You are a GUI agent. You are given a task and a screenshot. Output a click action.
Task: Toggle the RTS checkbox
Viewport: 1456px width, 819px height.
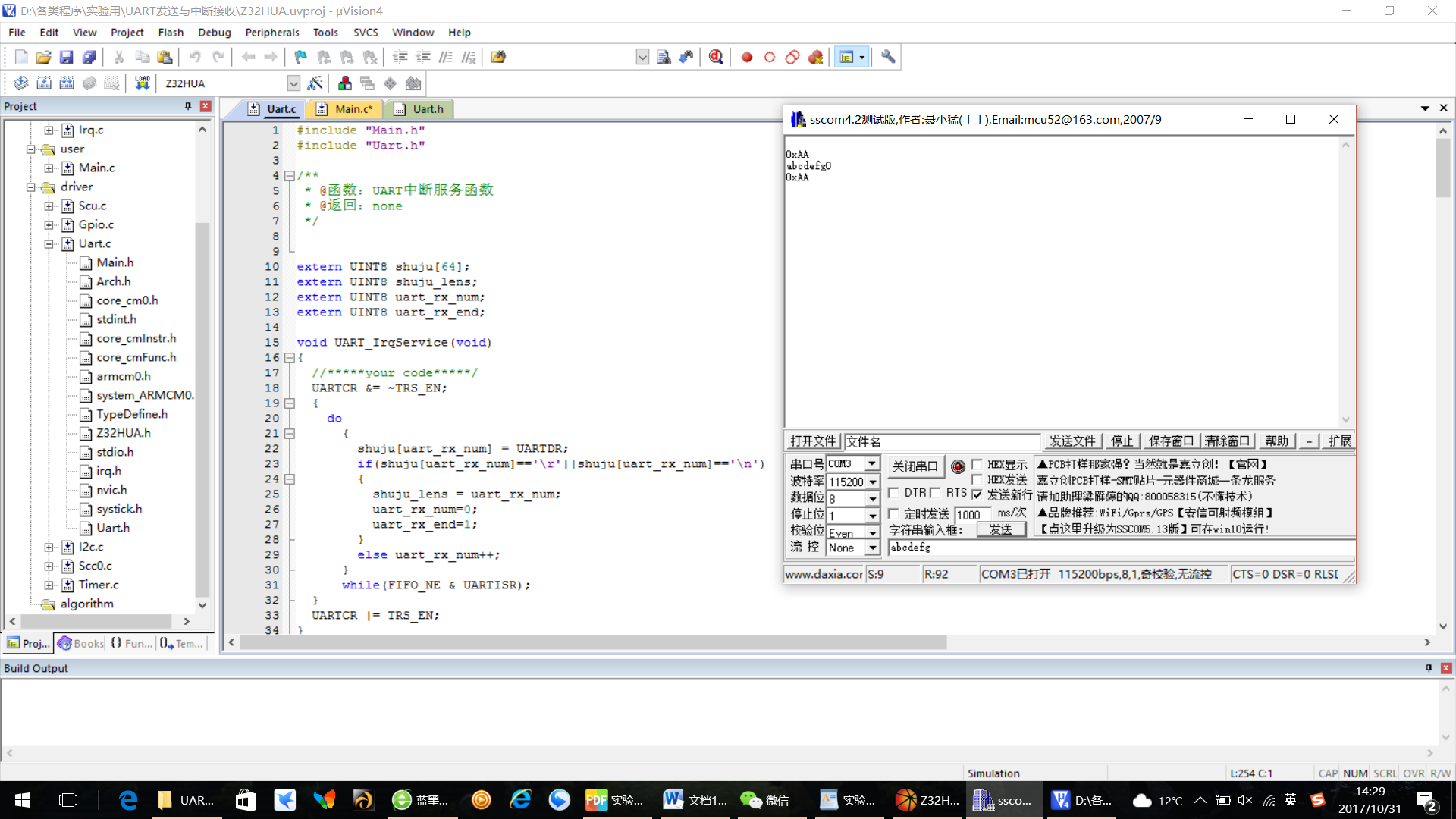click(x=935, y=493)
